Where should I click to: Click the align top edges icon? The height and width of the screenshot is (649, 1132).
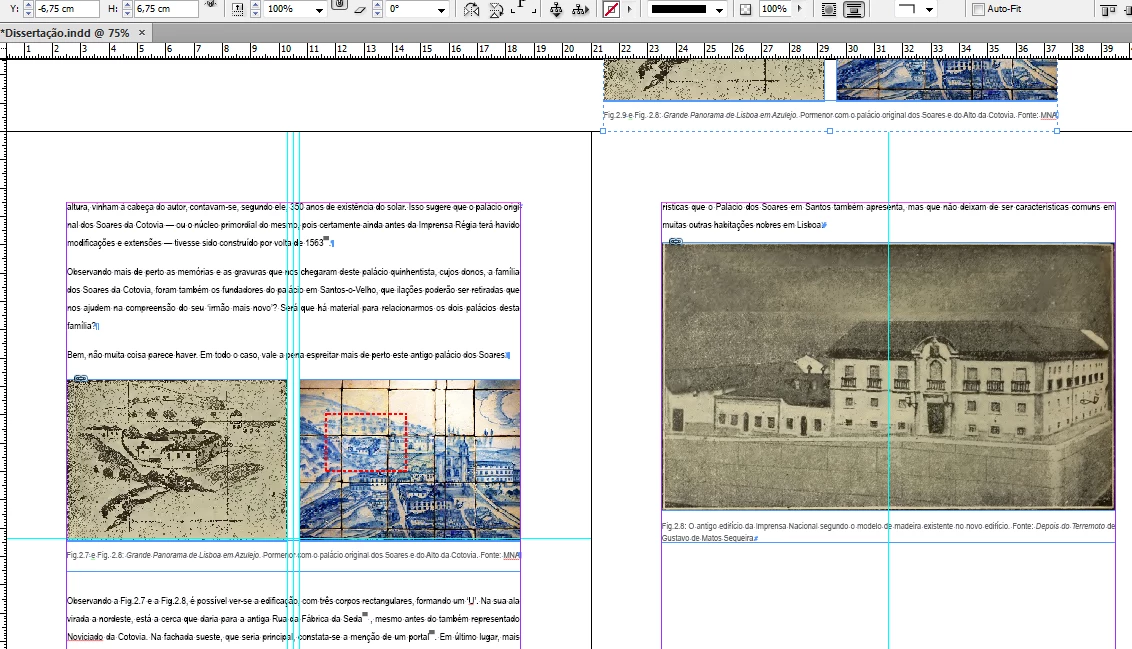(x=1108, y=9)
